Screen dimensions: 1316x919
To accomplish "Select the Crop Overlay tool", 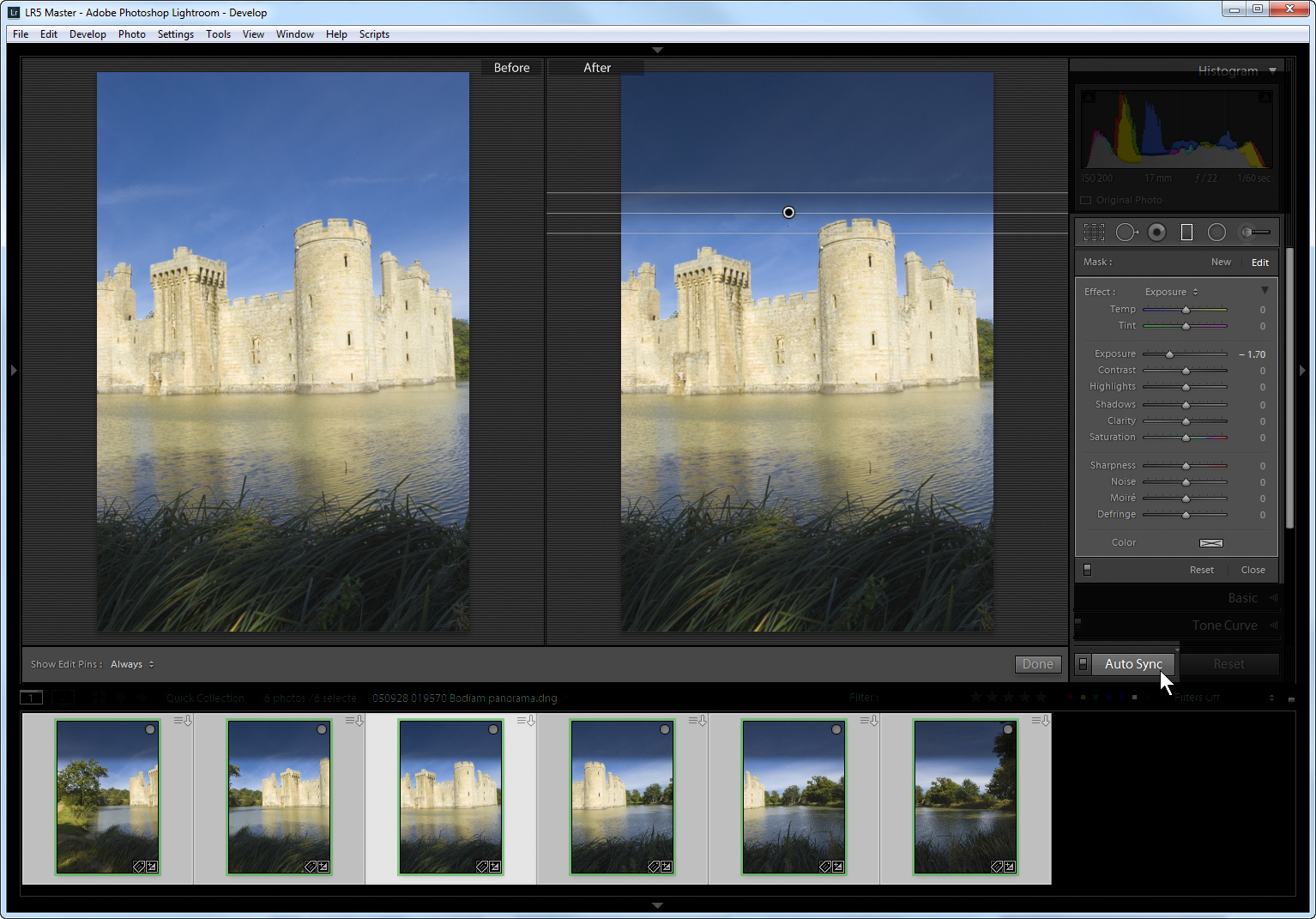I will 1094,233.
